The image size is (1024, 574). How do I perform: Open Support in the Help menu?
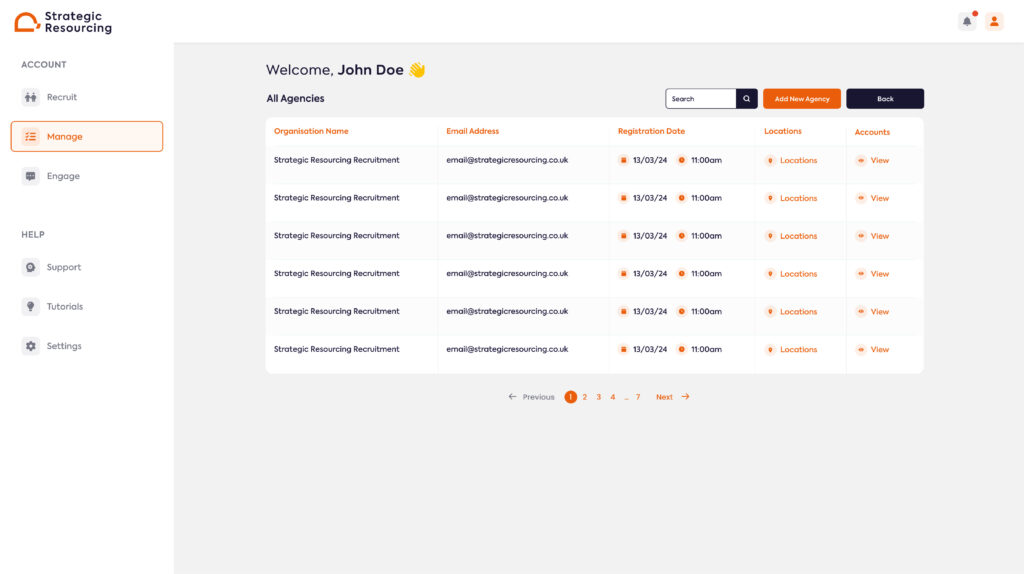[87, 267]
